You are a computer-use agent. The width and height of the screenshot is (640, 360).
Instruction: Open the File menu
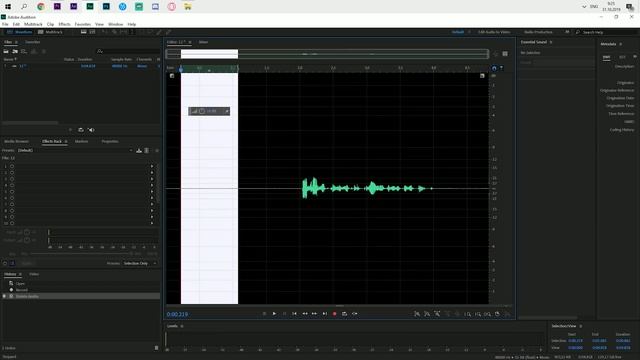point(5,24)
